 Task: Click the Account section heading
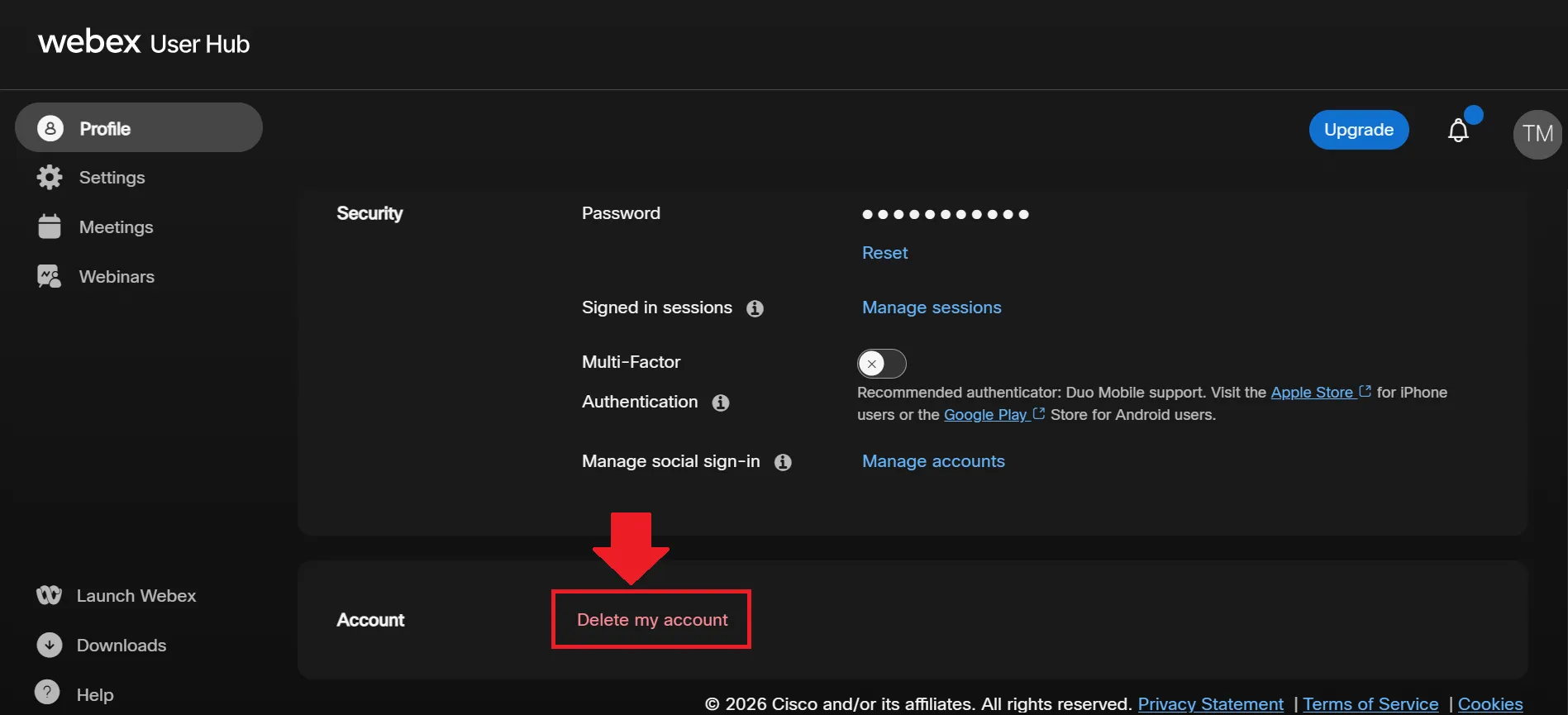[370, 620]
